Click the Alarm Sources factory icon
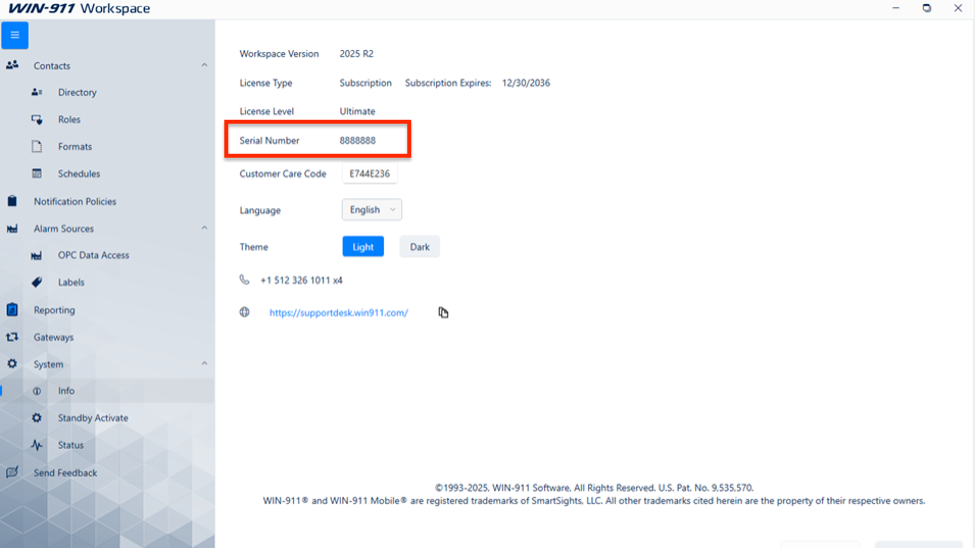This screenshot has width=979, height=550. (12, 228)
